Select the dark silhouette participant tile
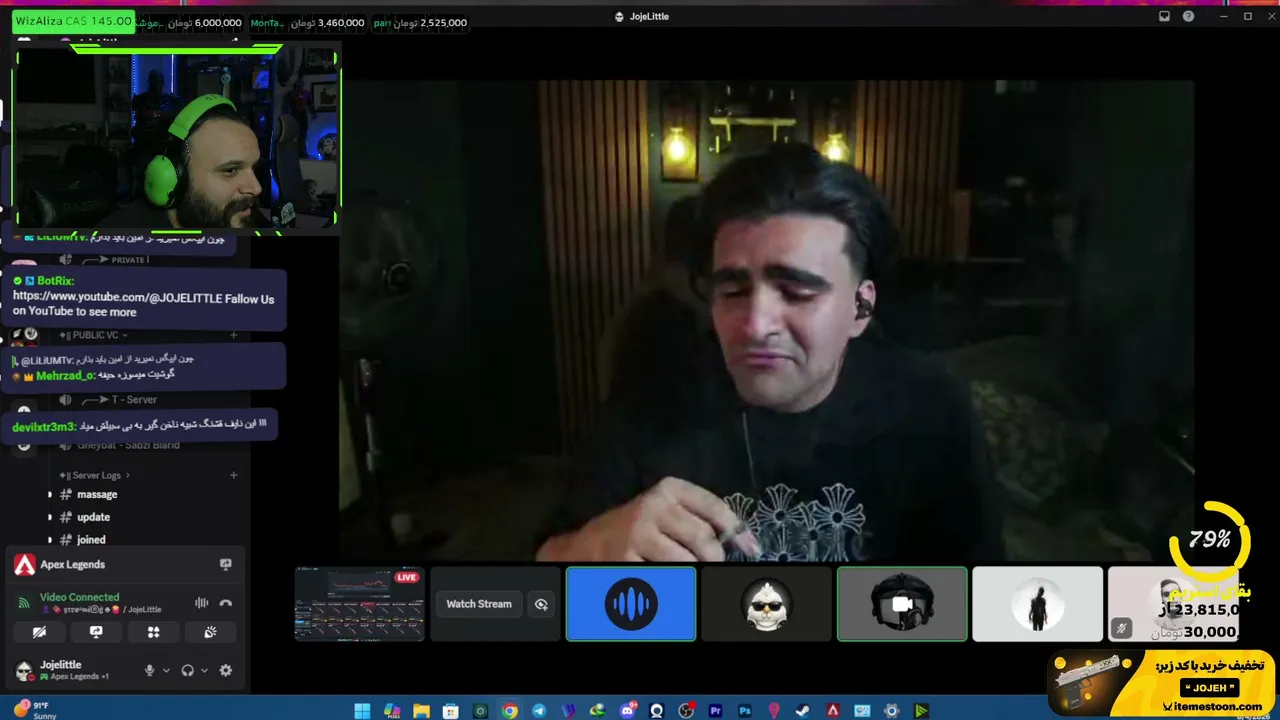This screenshot has width=1280, height=720. (1038, 604)
